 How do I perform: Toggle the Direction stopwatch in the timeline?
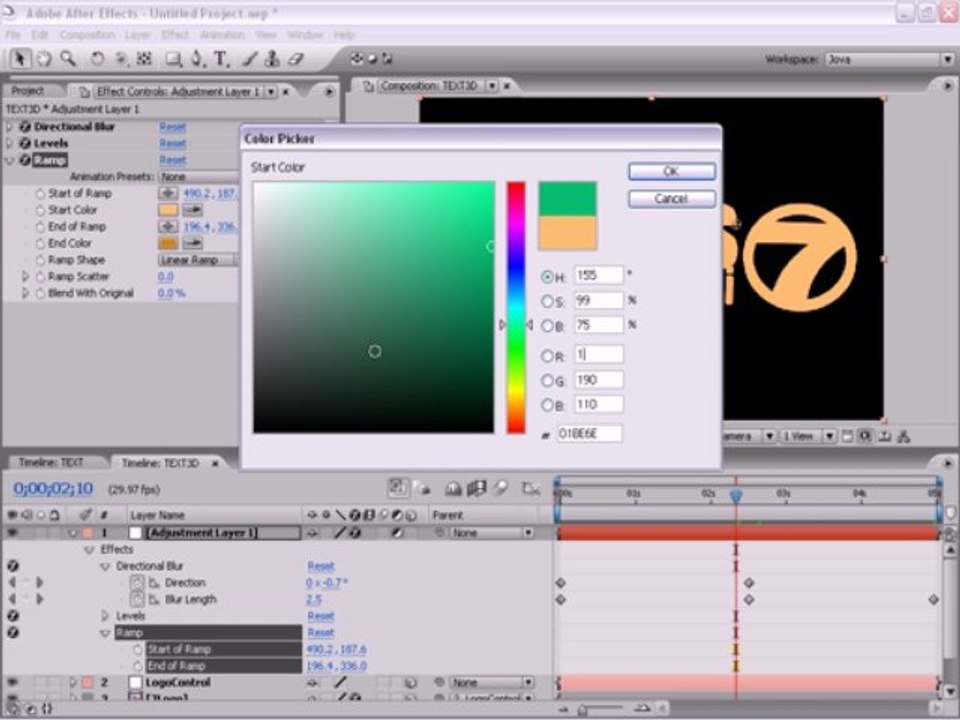point(137,582)
